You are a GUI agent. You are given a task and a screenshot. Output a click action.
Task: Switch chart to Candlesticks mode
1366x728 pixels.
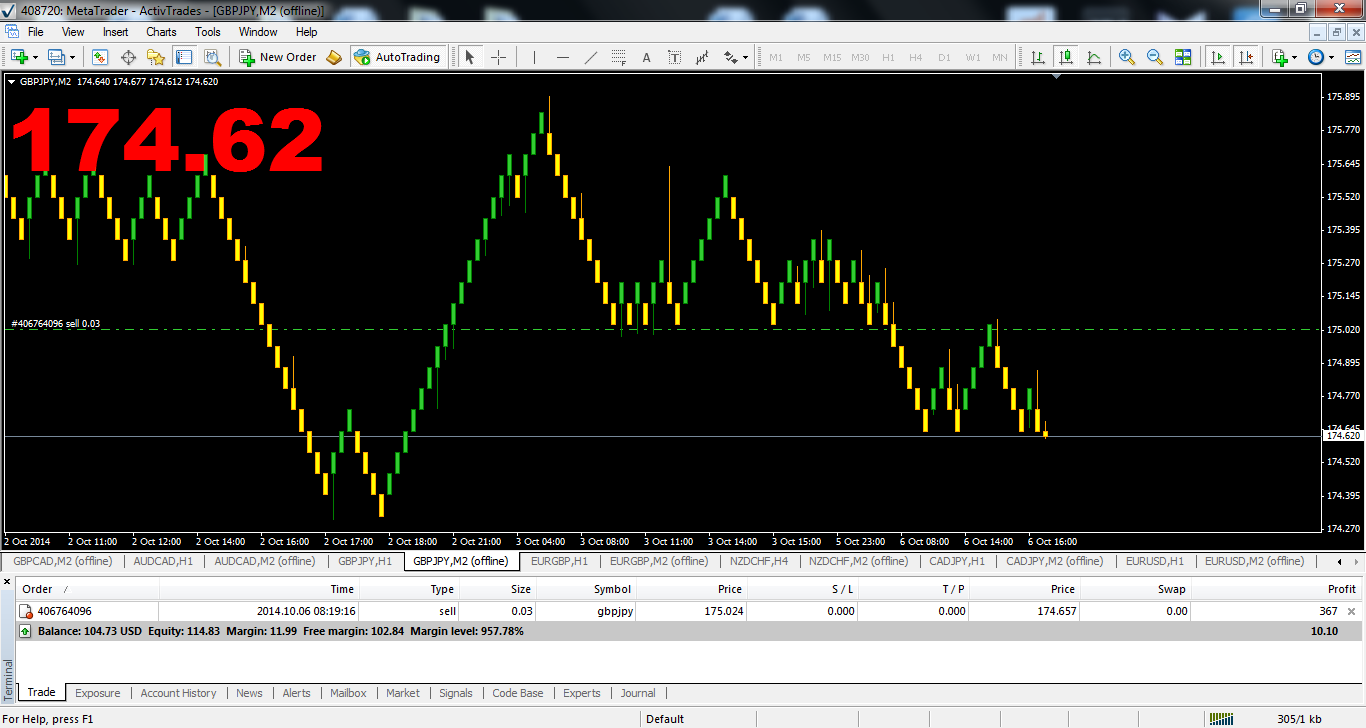1066,57
